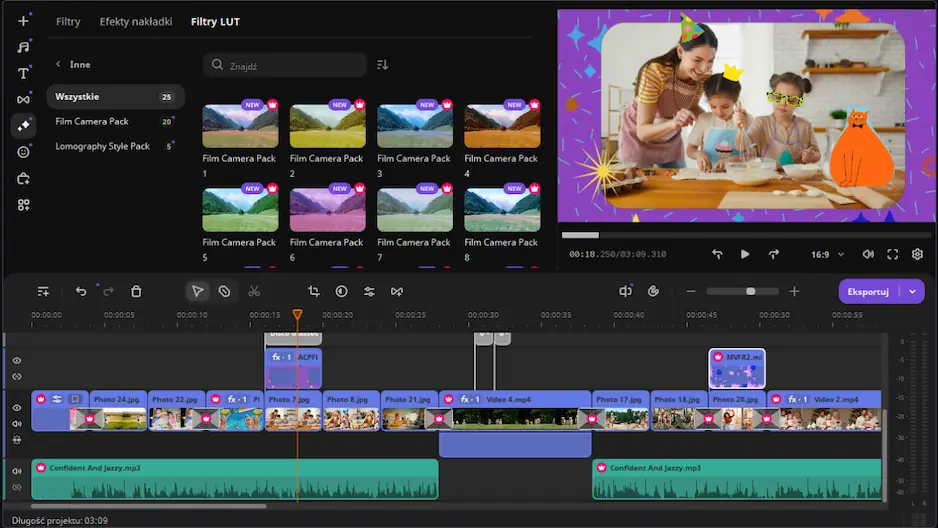This screenshot has width=938, height=528.
Task: Open the Titles panel with the T icon
Action: click(x=23, y=73)
